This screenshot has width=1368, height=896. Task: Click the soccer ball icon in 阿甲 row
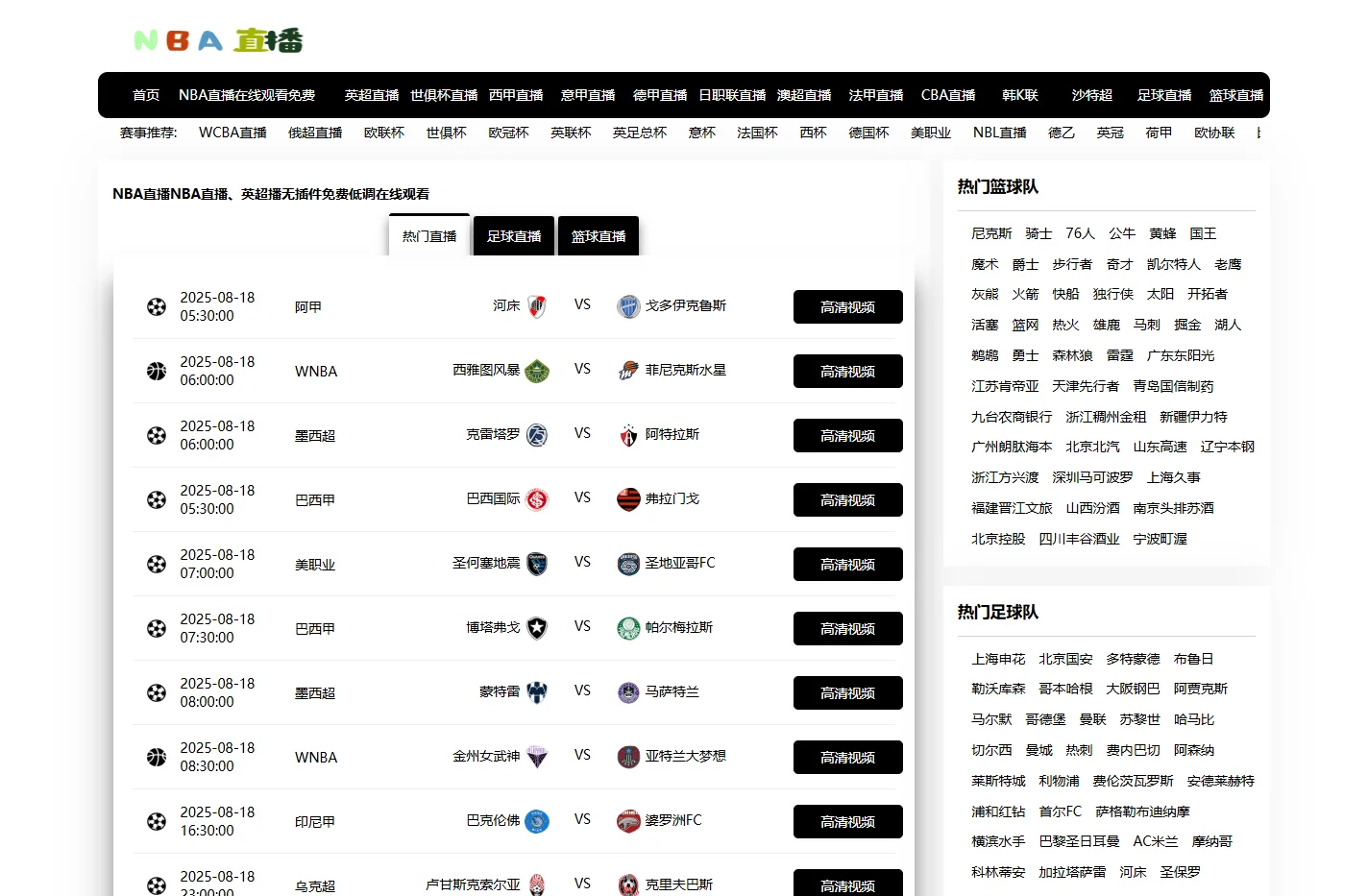pyautogui.click(x=157, y=306)
